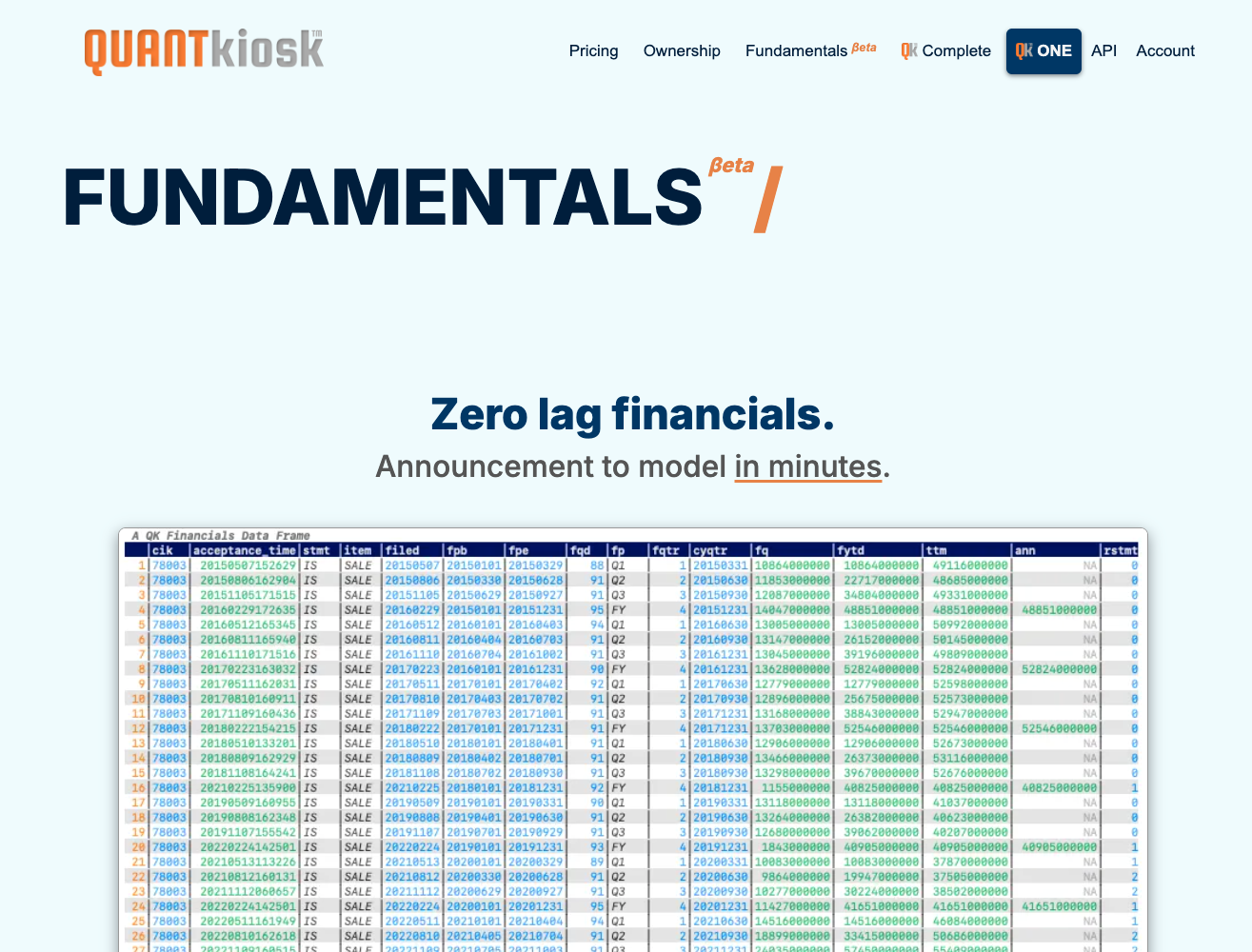The height and width of the screenshot is (952, 1252).
Task: Open the Ownership page
Action: click(x=682, y=50)
